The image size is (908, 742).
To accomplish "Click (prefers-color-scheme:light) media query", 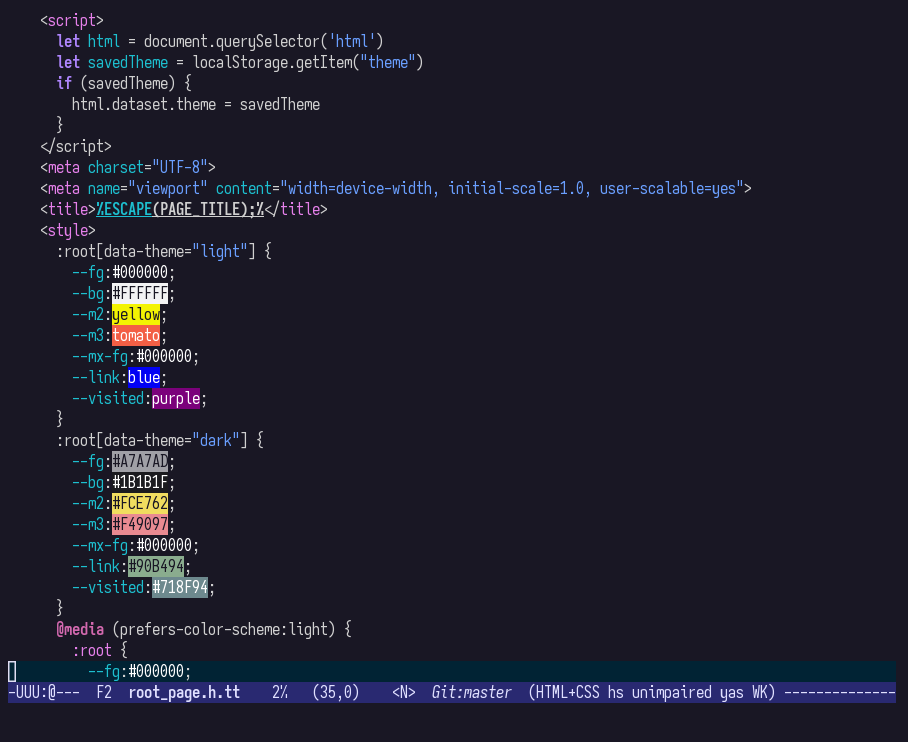I will click(224, 630).
